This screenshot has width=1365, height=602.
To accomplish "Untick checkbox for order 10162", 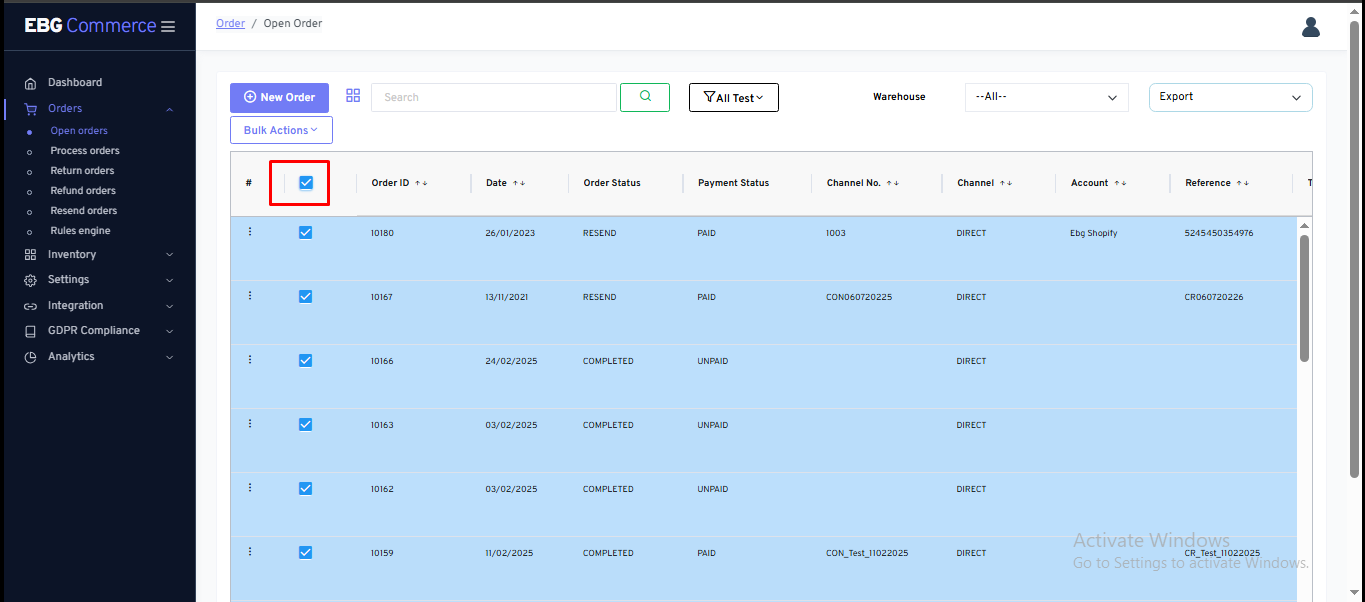I will 306,488.
